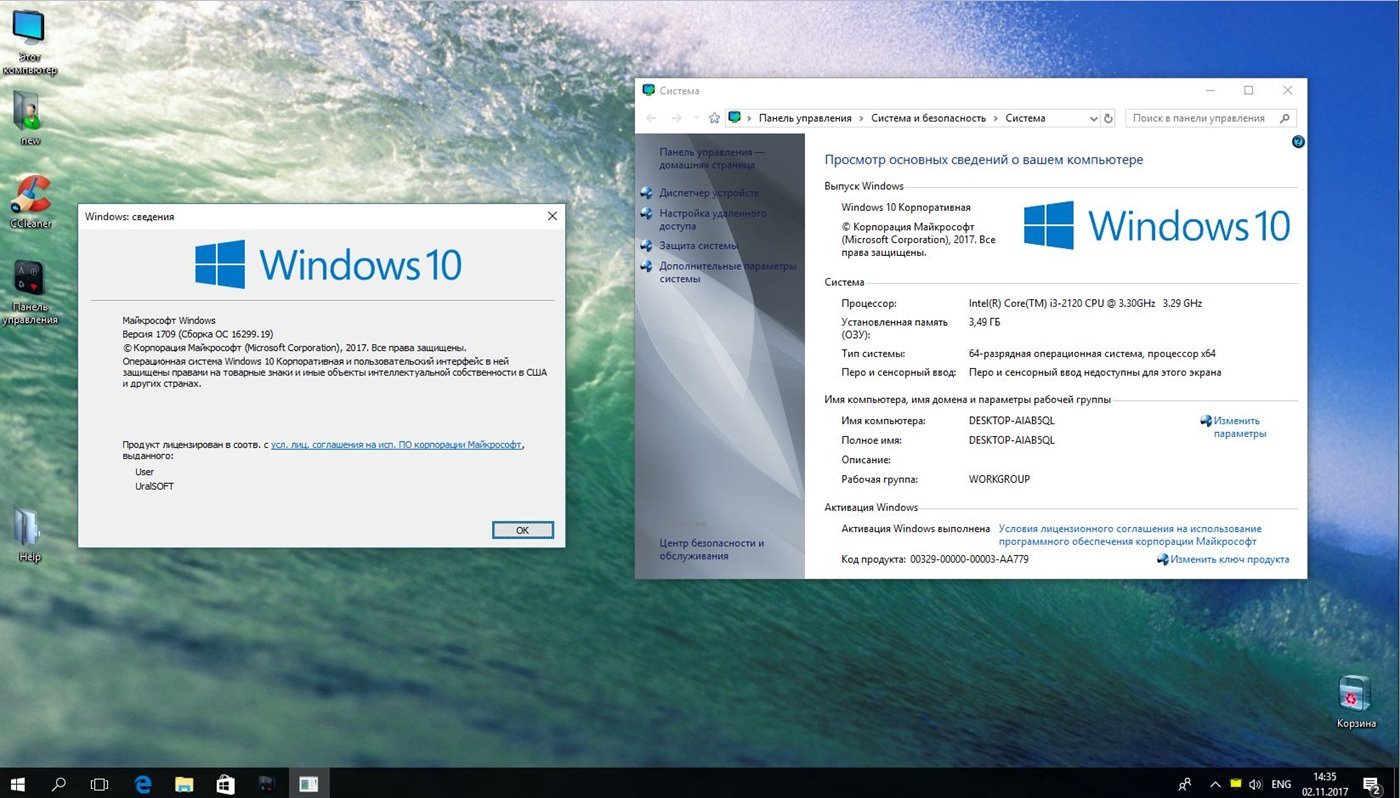Open the chevron after the address bar computer icon

click(x=750, y=118)
